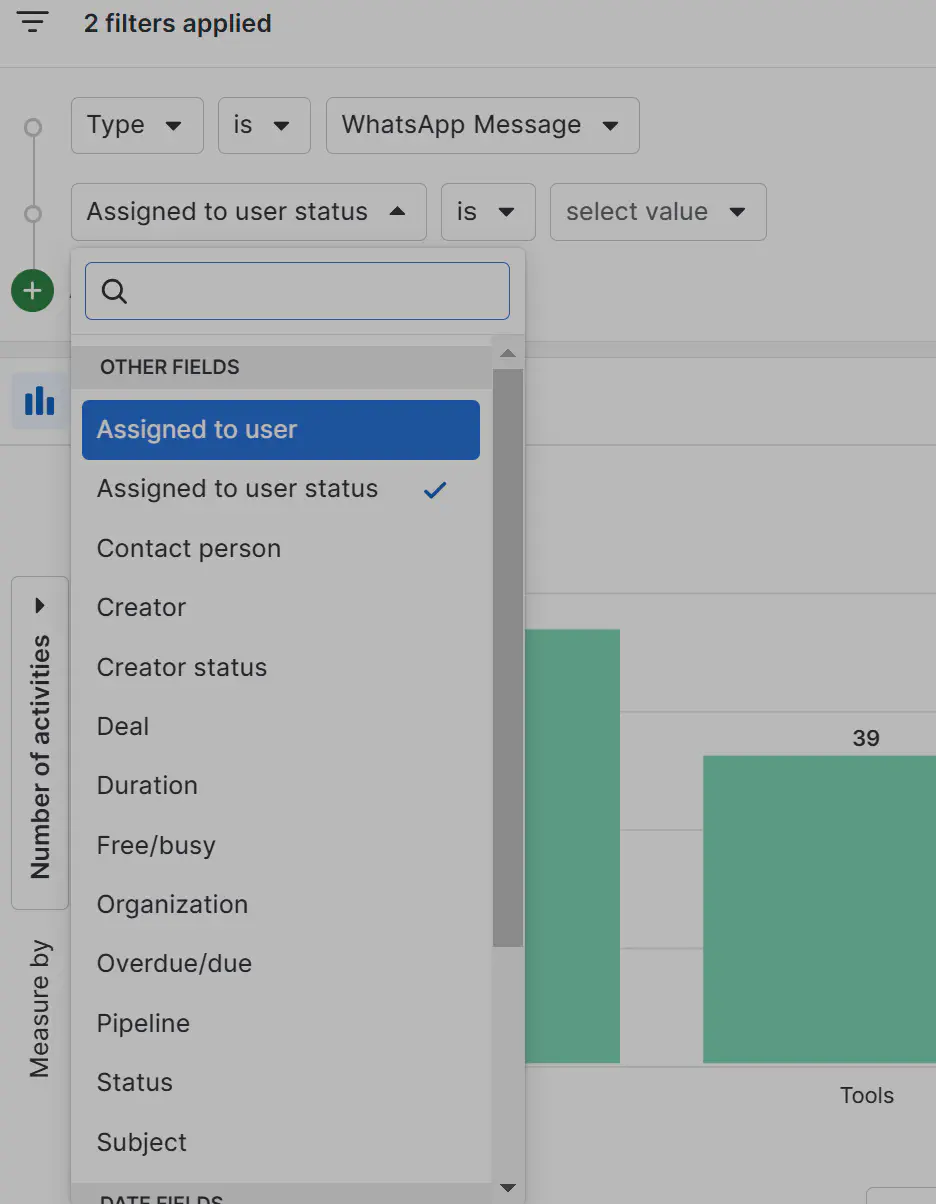The width and height of the screenshot is (936, 1204).
Task: Click the scroll up arrow of dropdown list
Action: pos(508,353)
